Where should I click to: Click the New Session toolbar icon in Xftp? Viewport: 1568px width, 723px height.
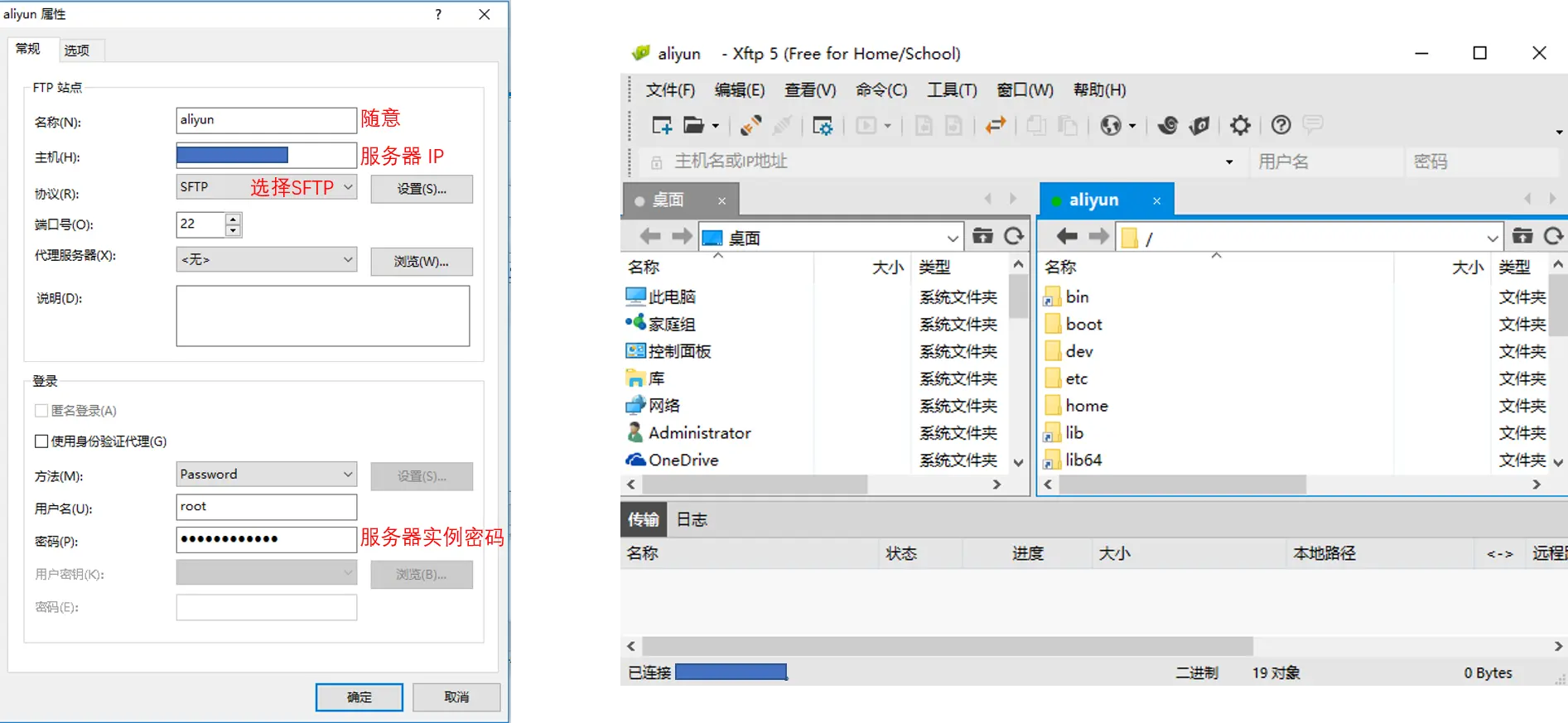click(662, 125)
